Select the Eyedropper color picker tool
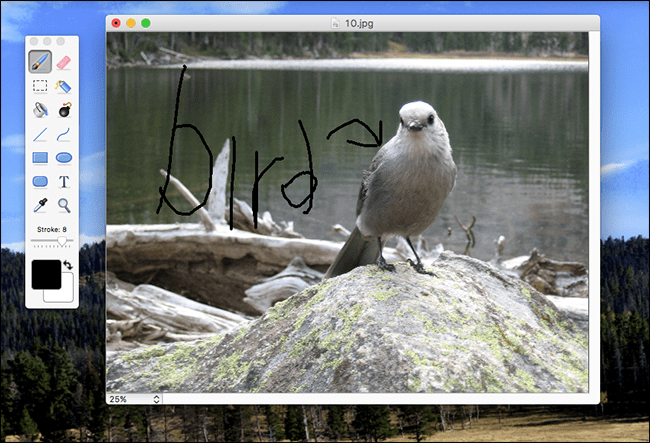The height and width of the screenshot is (443, 650). click(x=40, y=206)
